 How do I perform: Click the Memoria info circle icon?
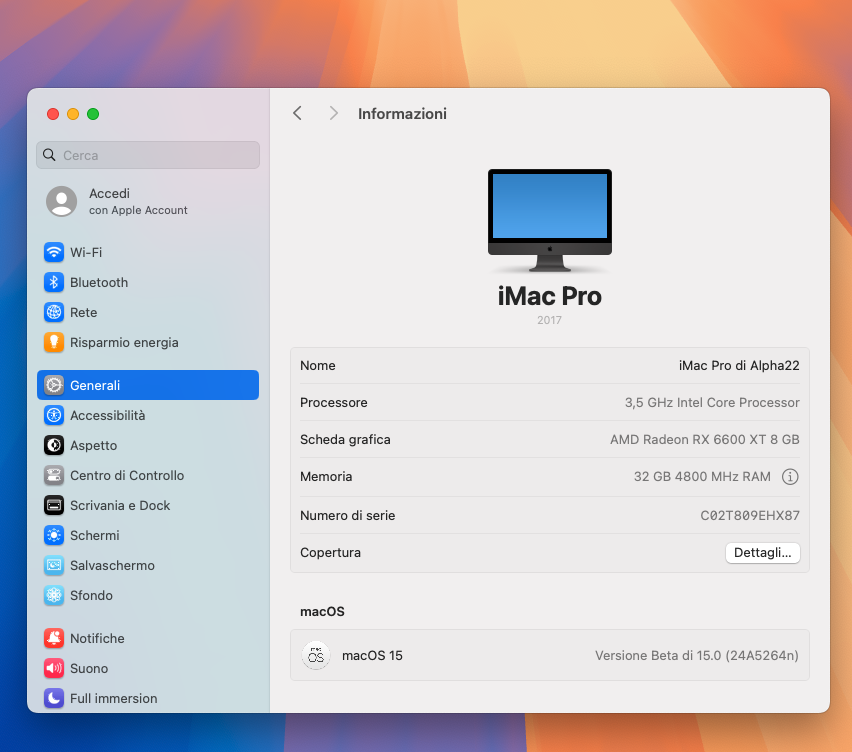point(790,477)
